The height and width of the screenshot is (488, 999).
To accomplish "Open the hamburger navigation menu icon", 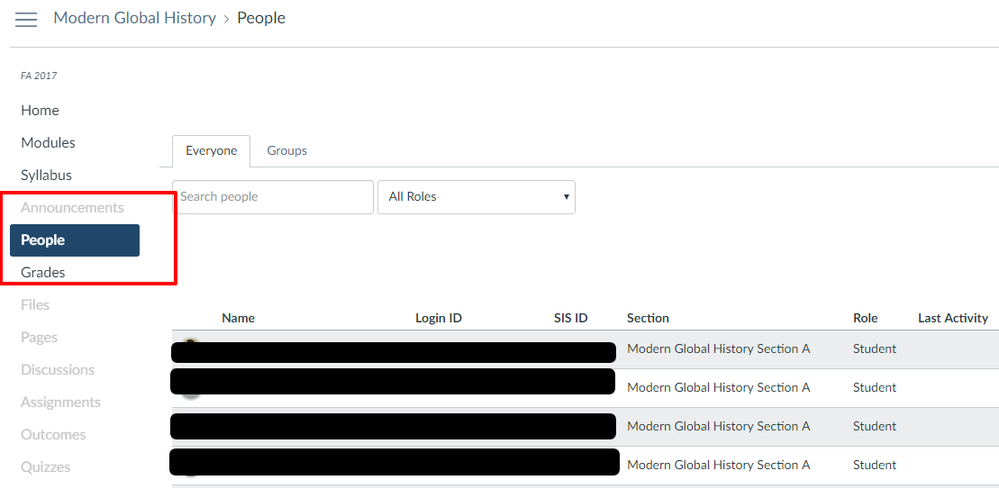I will (x=26, y=19).
